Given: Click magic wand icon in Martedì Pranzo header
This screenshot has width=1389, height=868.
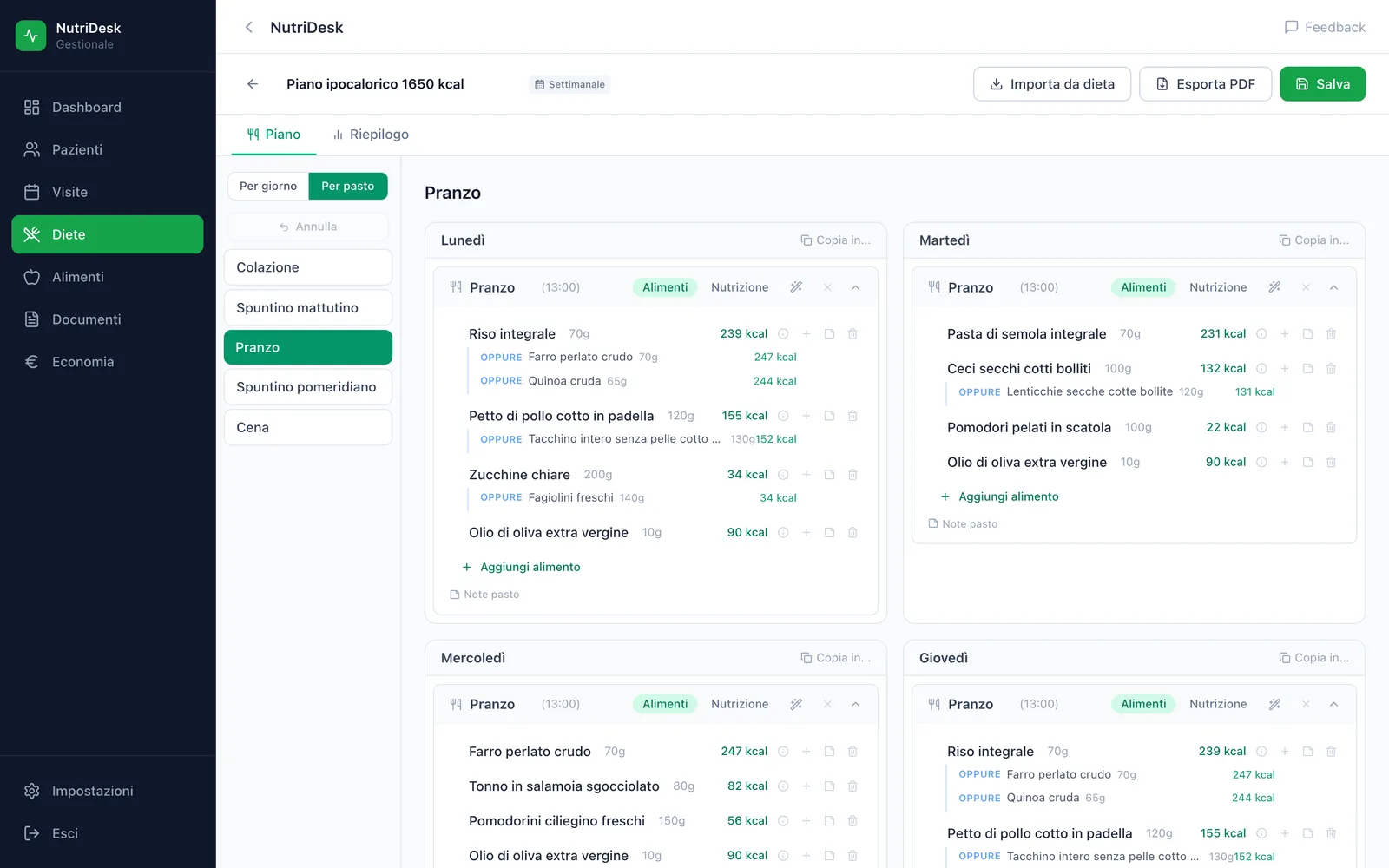Looking at the screenshot, I should tap(1274, 287).
